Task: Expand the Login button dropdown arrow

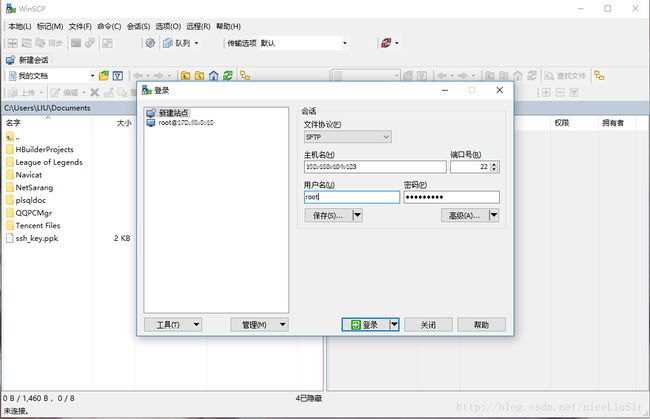Action: tap(394, 325)
